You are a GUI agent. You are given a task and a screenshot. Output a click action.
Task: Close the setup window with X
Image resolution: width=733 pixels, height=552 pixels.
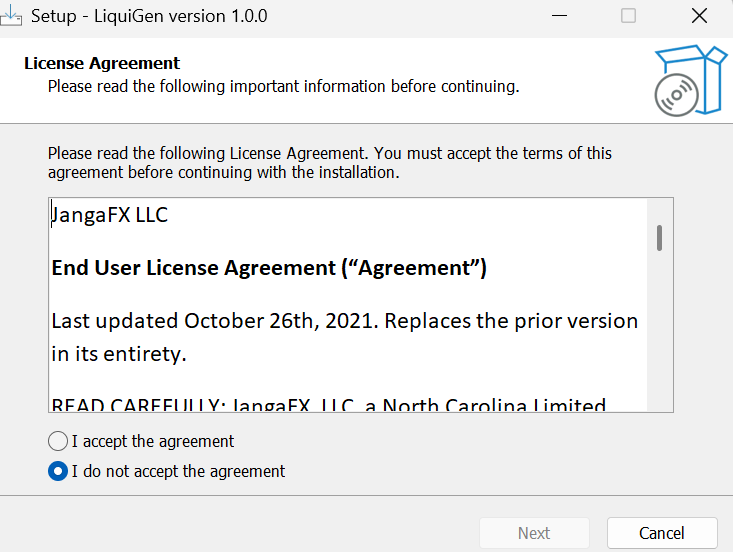coord(699,16)
